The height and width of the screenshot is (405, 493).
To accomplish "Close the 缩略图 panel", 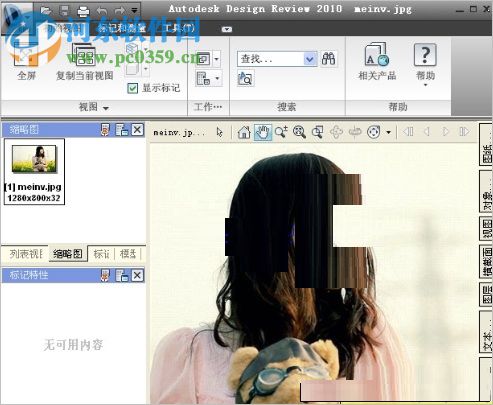I will click(x=137, y=130).
